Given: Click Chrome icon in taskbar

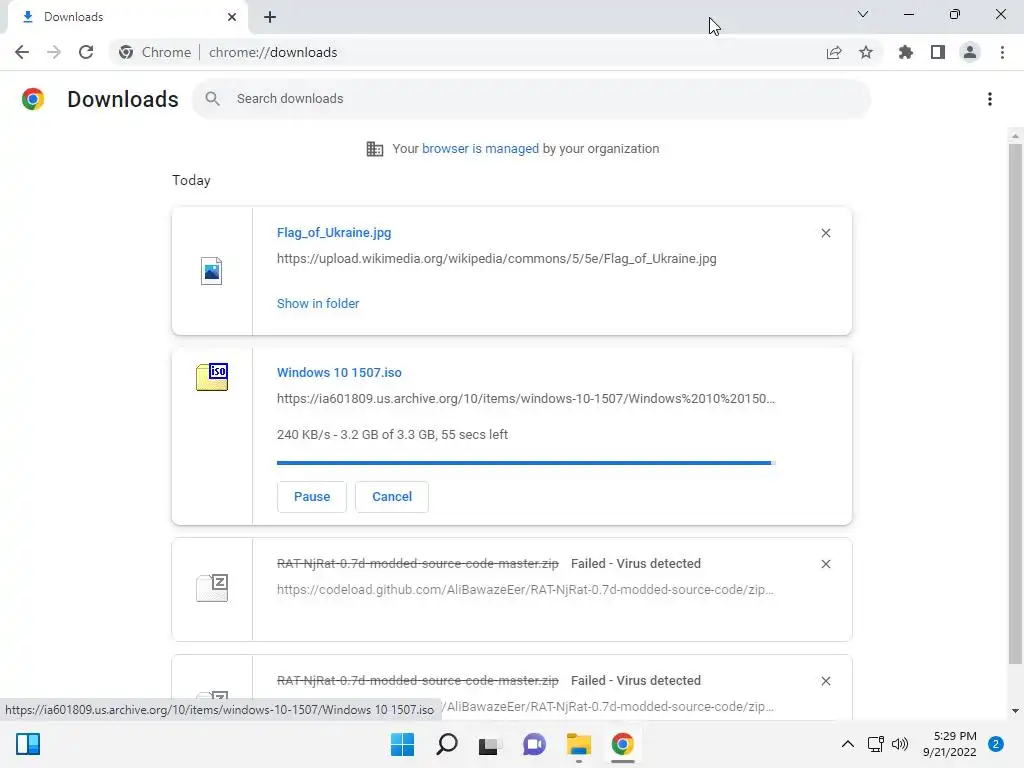Looking at the screenshot, I should point(622,744).
